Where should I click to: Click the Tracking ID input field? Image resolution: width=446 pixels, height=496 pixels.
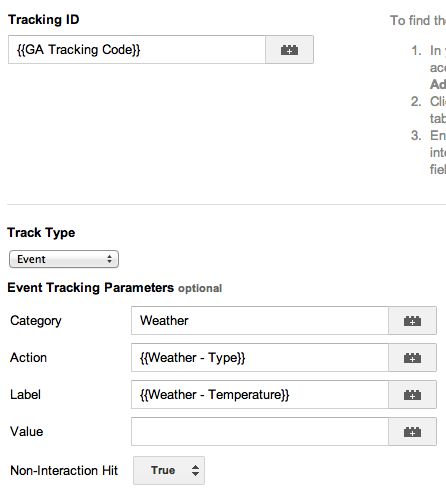137,50
